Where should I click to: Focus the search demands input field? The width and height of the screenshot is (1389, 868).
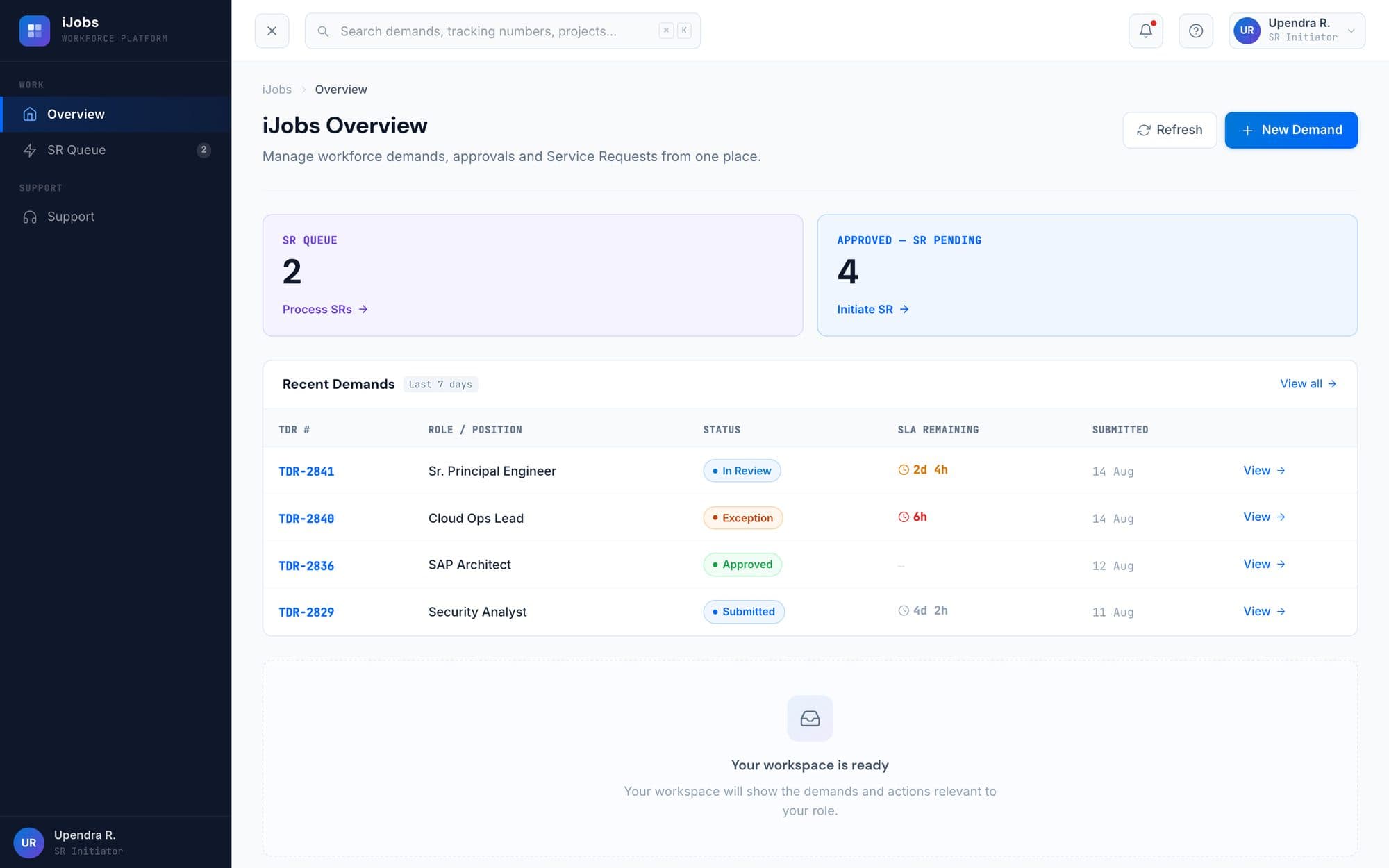[502, 31]
